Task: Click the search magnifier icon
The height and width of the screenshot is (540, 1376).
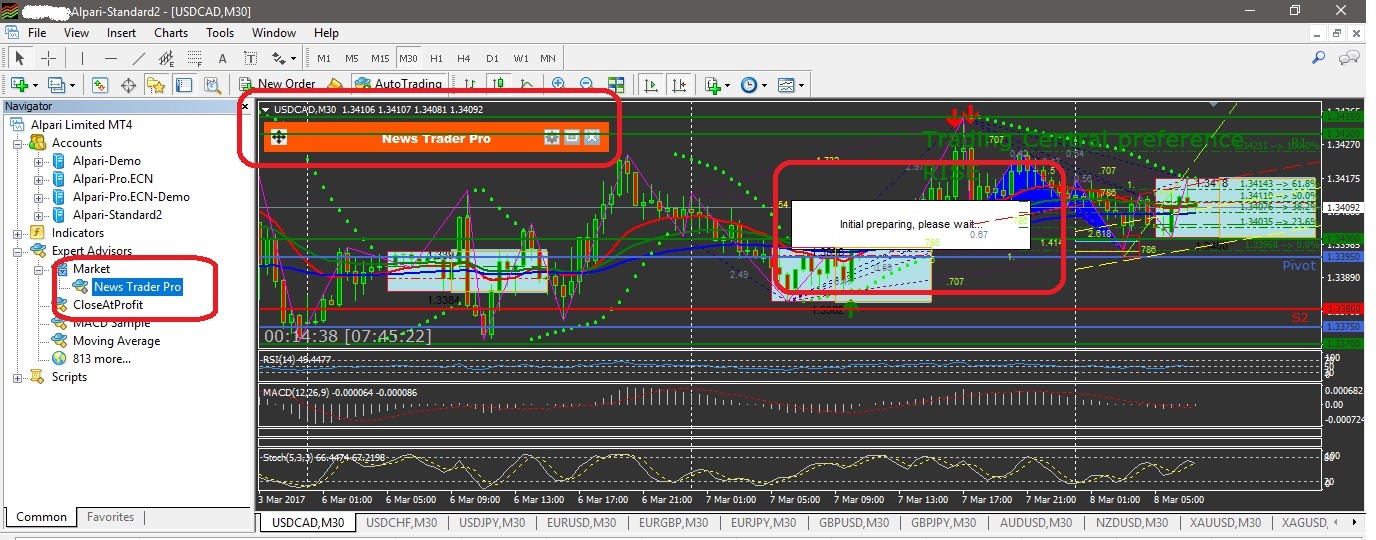Action: tap(1320, 58)
